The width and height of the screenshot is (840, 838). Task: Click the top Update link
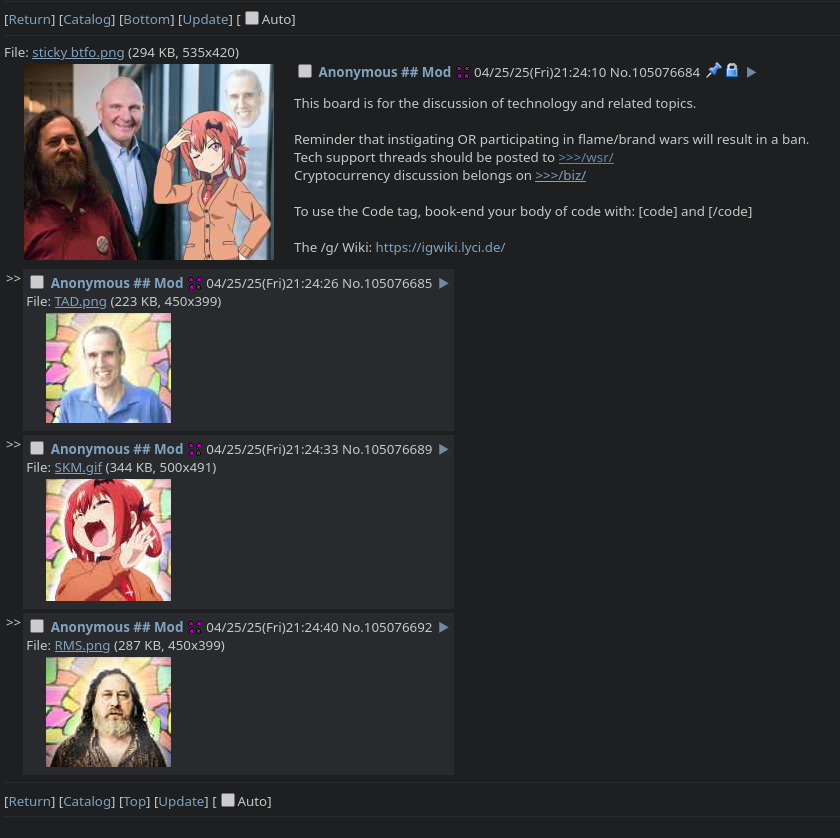[205, 20]
